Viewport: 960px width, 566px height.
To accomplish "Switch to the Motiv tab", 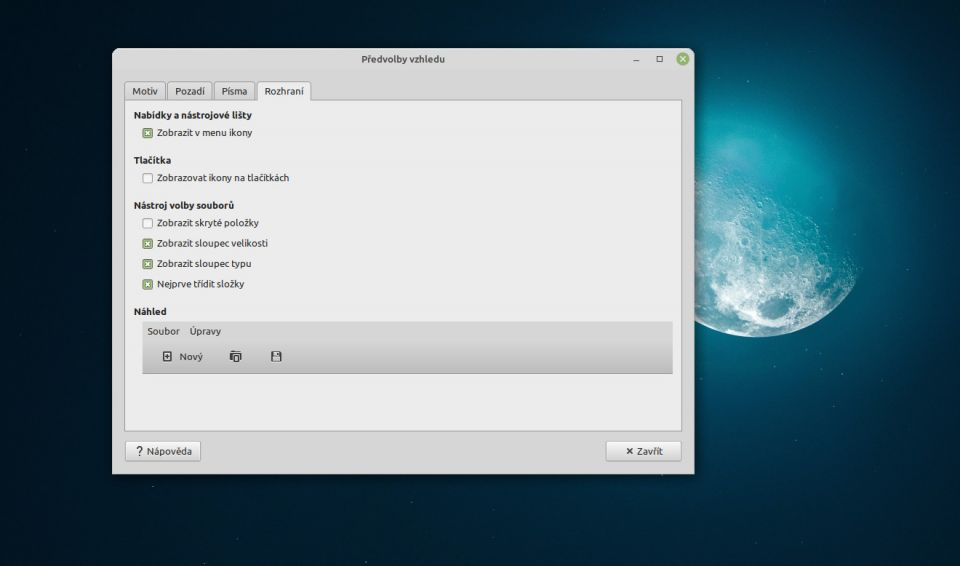I will pos(145,91).
